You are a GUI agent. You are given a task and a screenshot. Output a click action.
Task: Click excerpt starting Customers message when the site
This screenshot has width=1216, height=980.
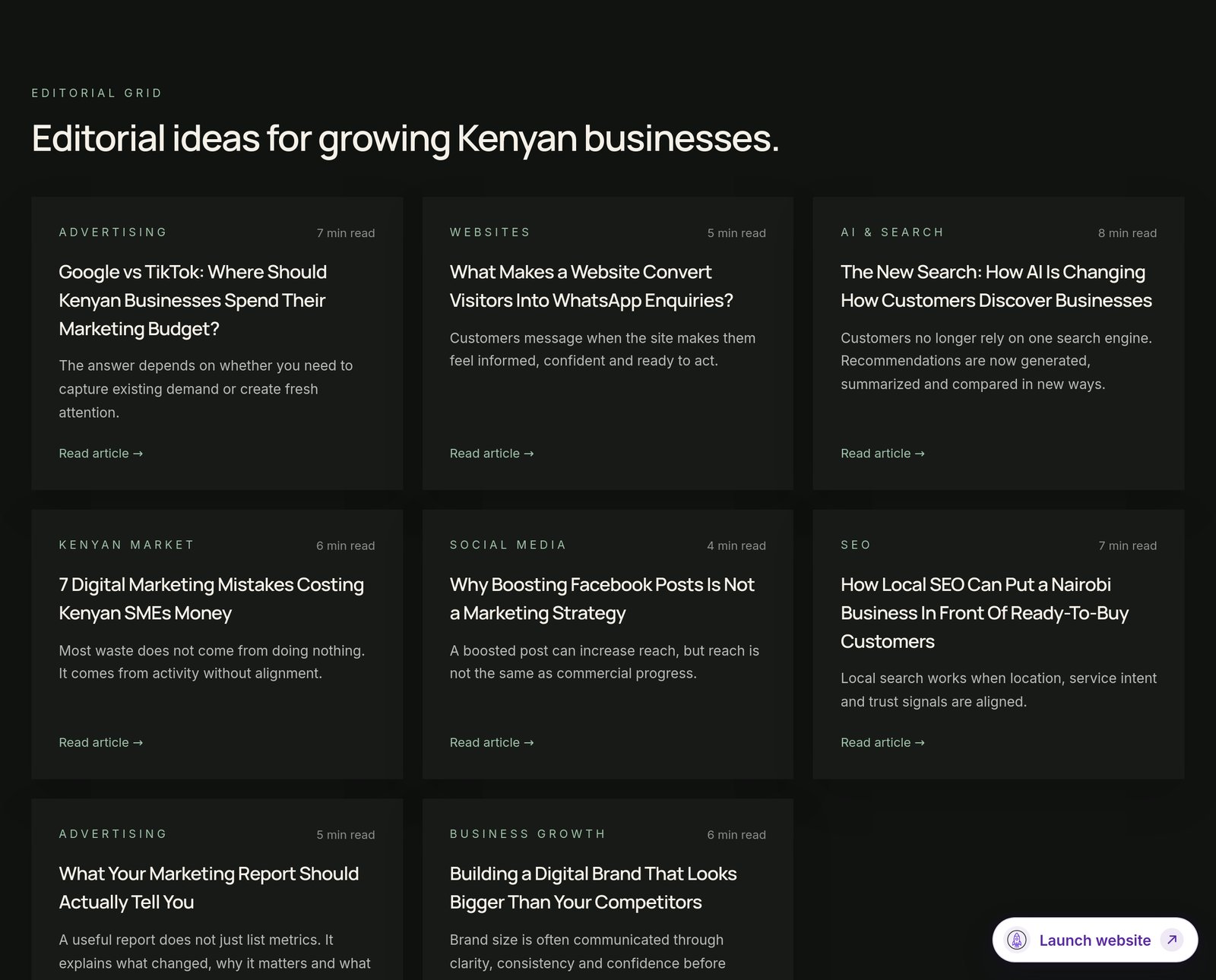coord(603,349)
